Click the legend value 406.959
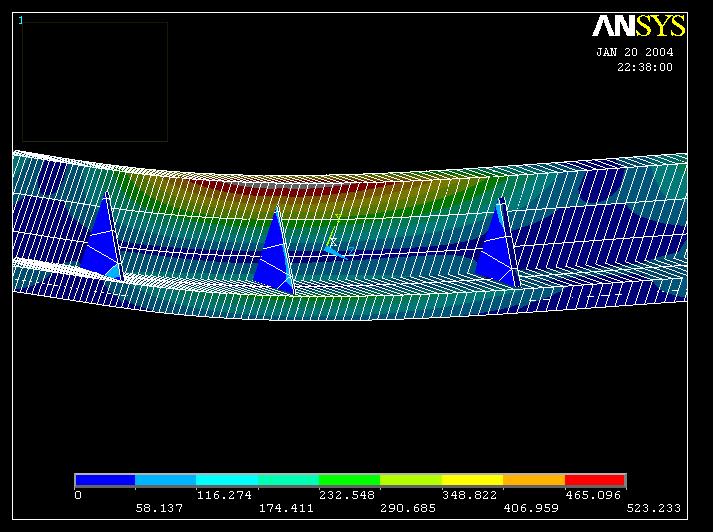 coord(531,508)
